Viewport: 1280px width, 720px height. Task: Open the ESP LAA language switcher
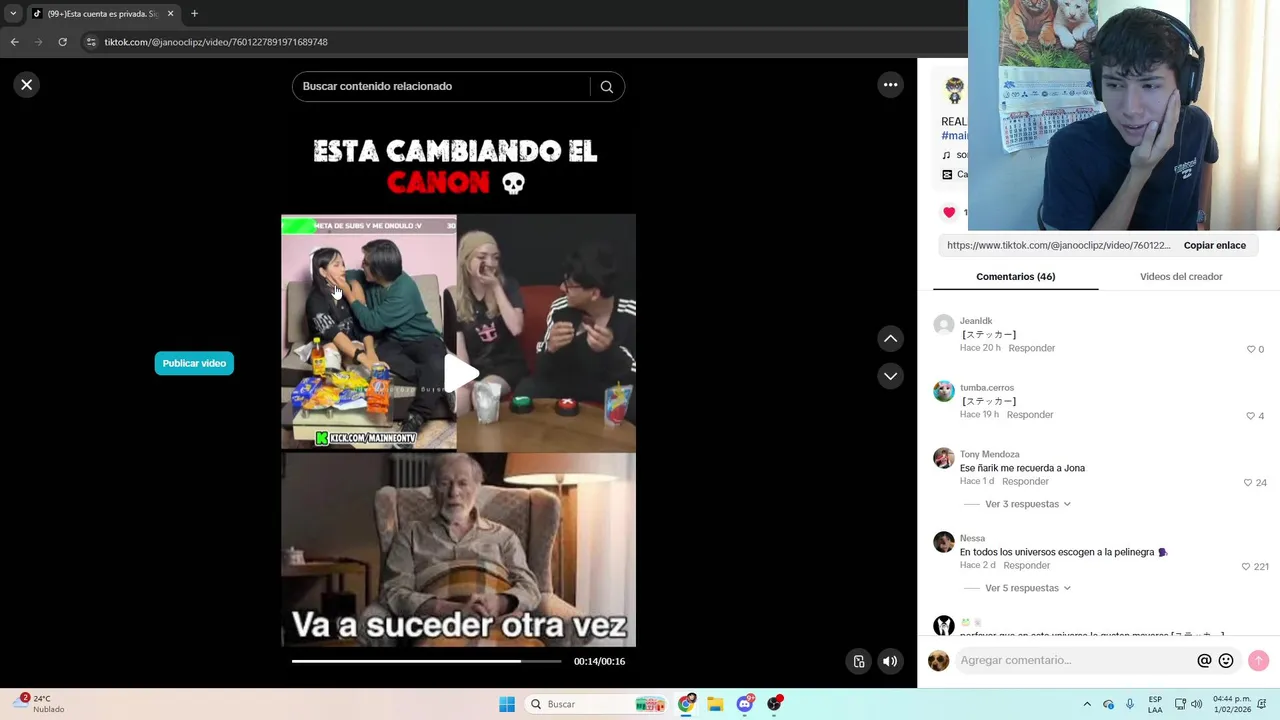tap(1155, 704)
